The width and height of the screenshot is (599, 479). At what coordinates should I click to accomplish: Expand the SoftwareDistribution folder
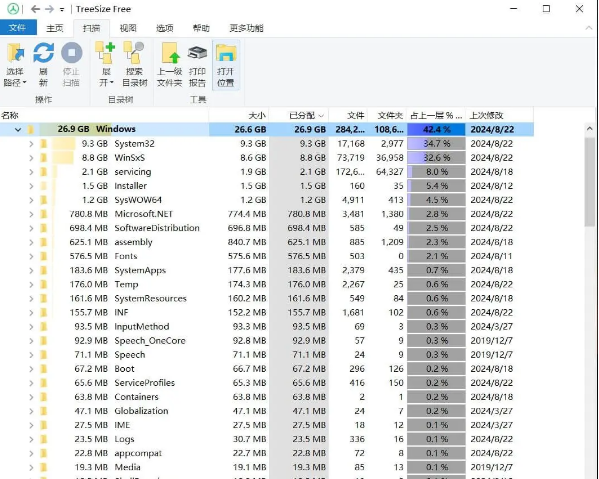[x=31, y=228]
